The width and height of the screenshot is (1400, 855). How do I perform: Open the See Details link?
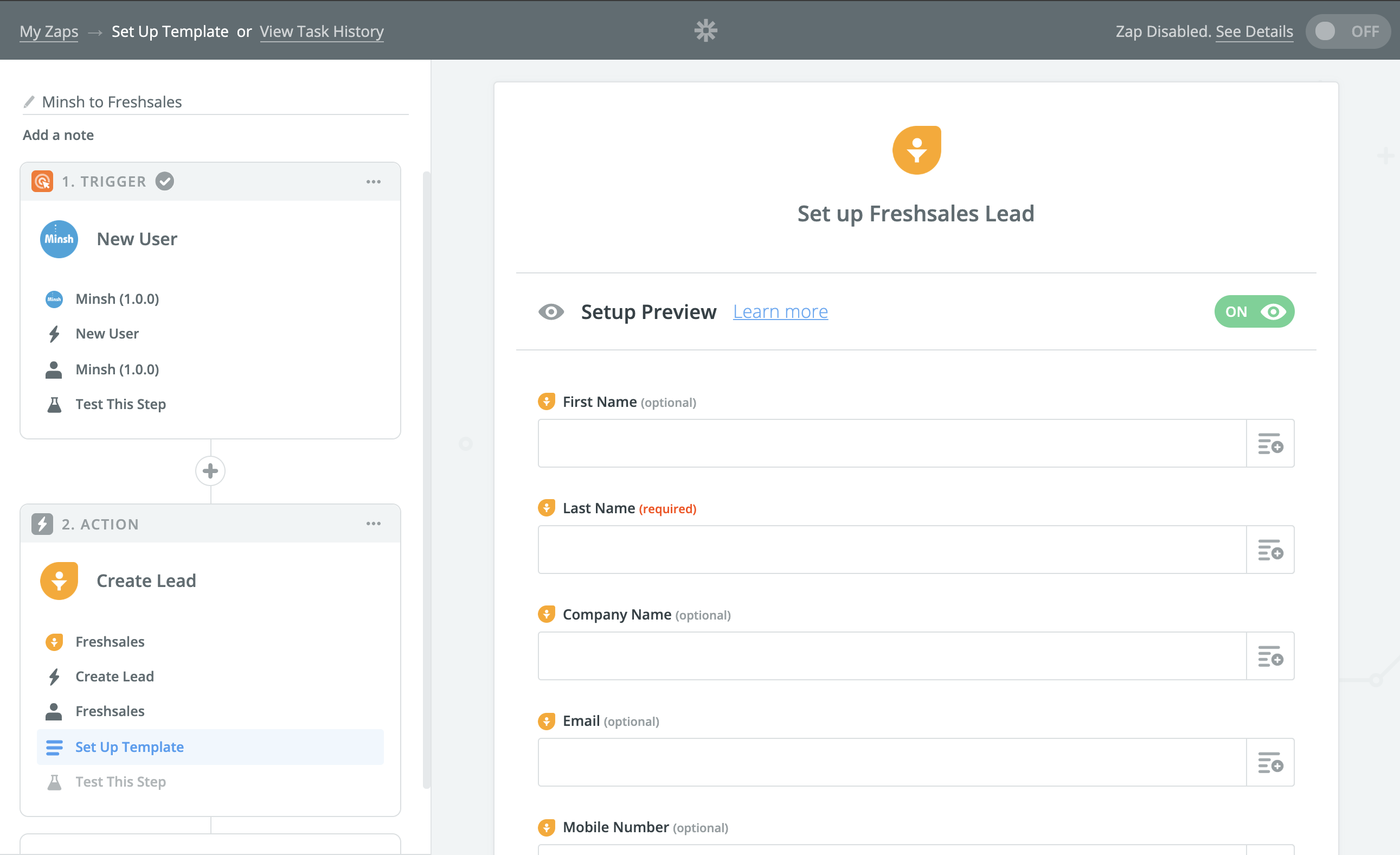click(x=1254, y=31)
